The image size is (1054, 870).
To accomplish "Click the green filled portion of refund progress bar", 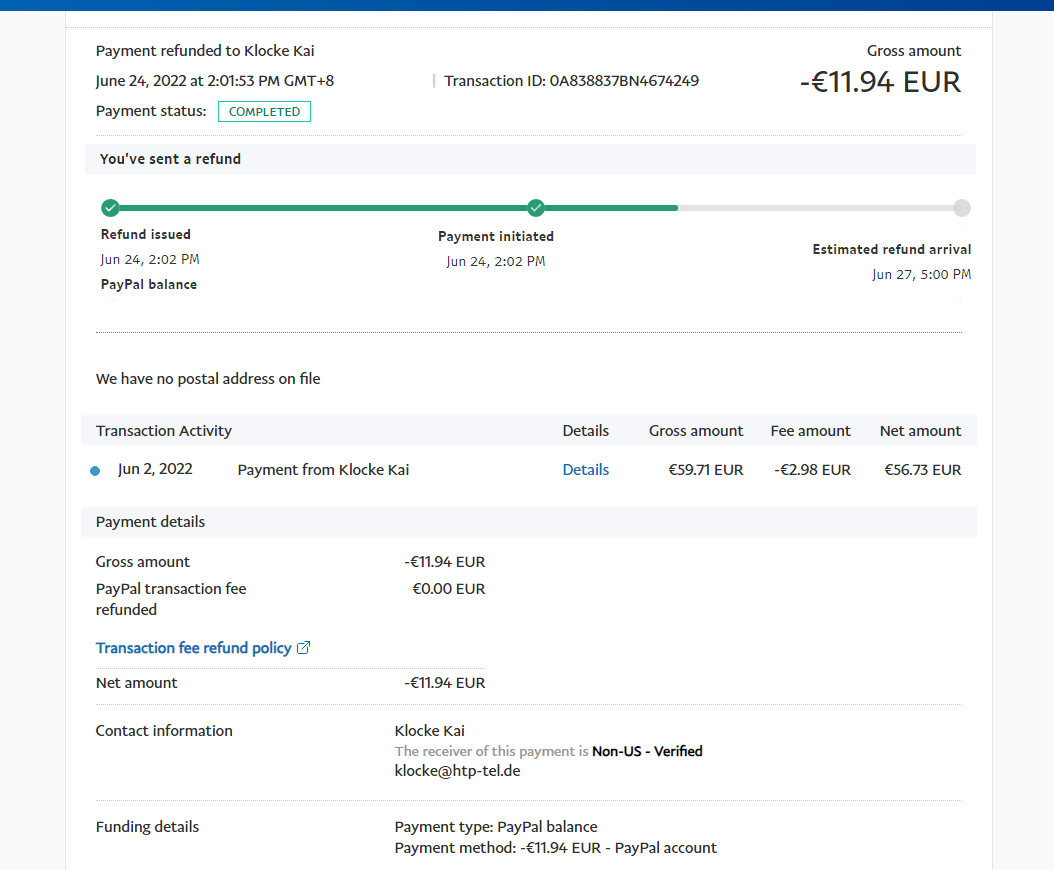I will [x=320, y=208].
